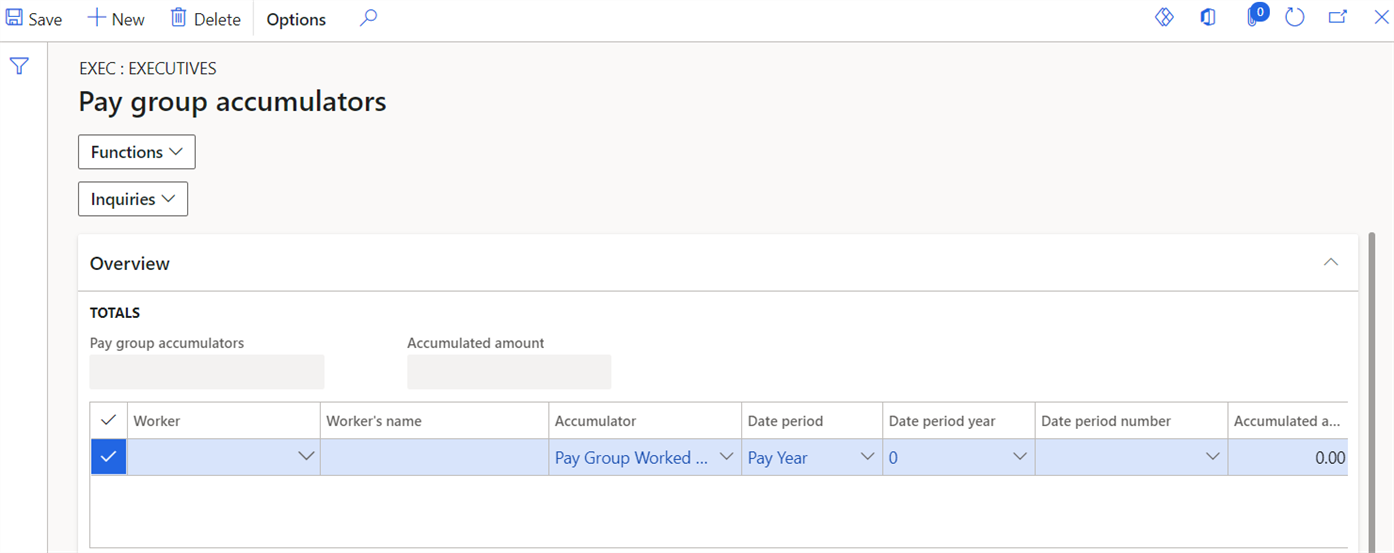Open the Worker cell dropdown
The width and height of the screenshot is (1394, 553).
(x=306, y=457)
